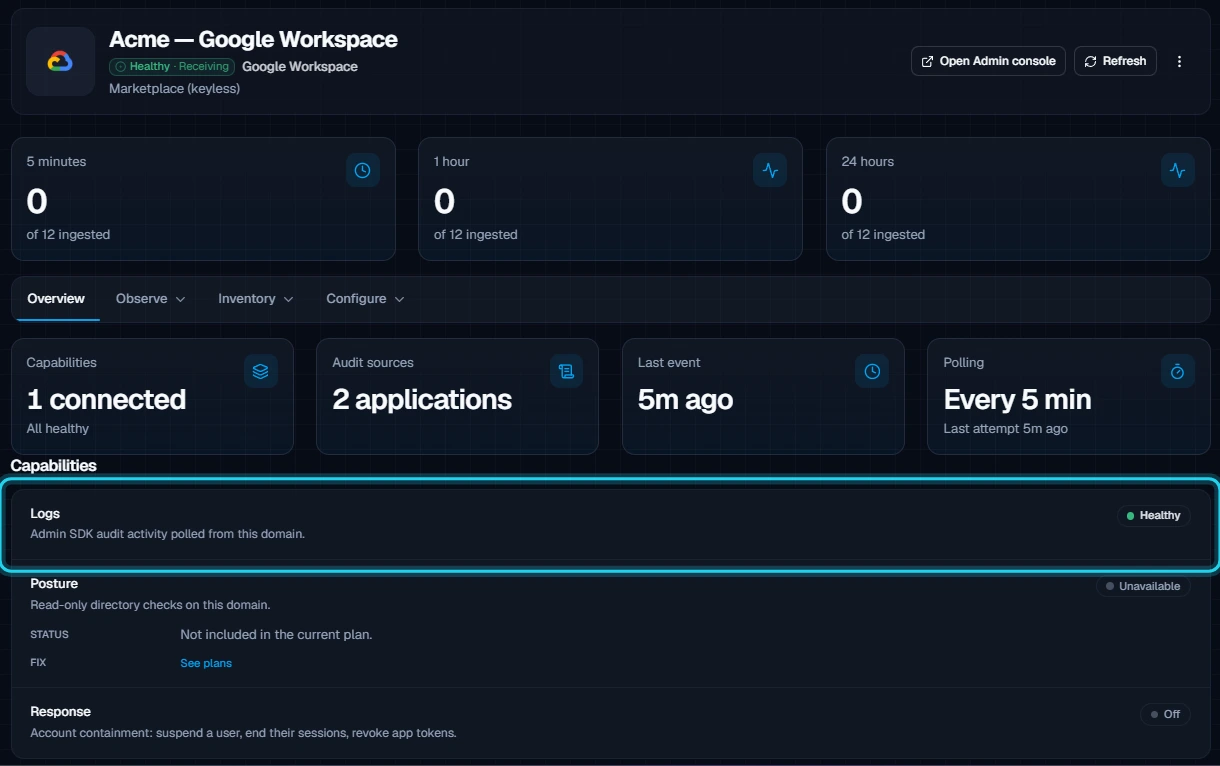Click the '5m ago' last event value
The height and width of the screenshot is (766, 1220).
686,400
